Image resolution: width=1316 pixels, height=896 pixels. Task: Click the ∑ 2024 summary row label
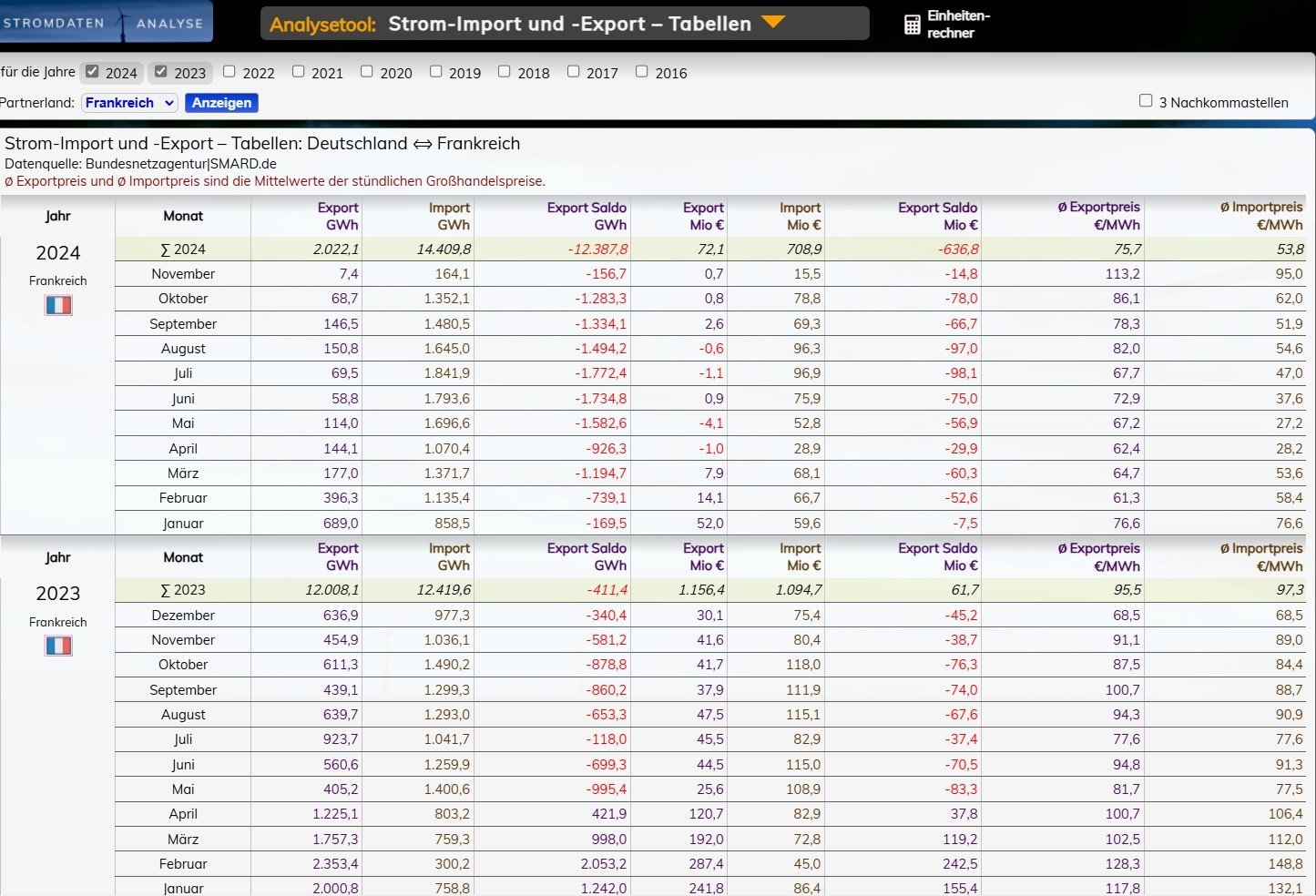[183, 249]
